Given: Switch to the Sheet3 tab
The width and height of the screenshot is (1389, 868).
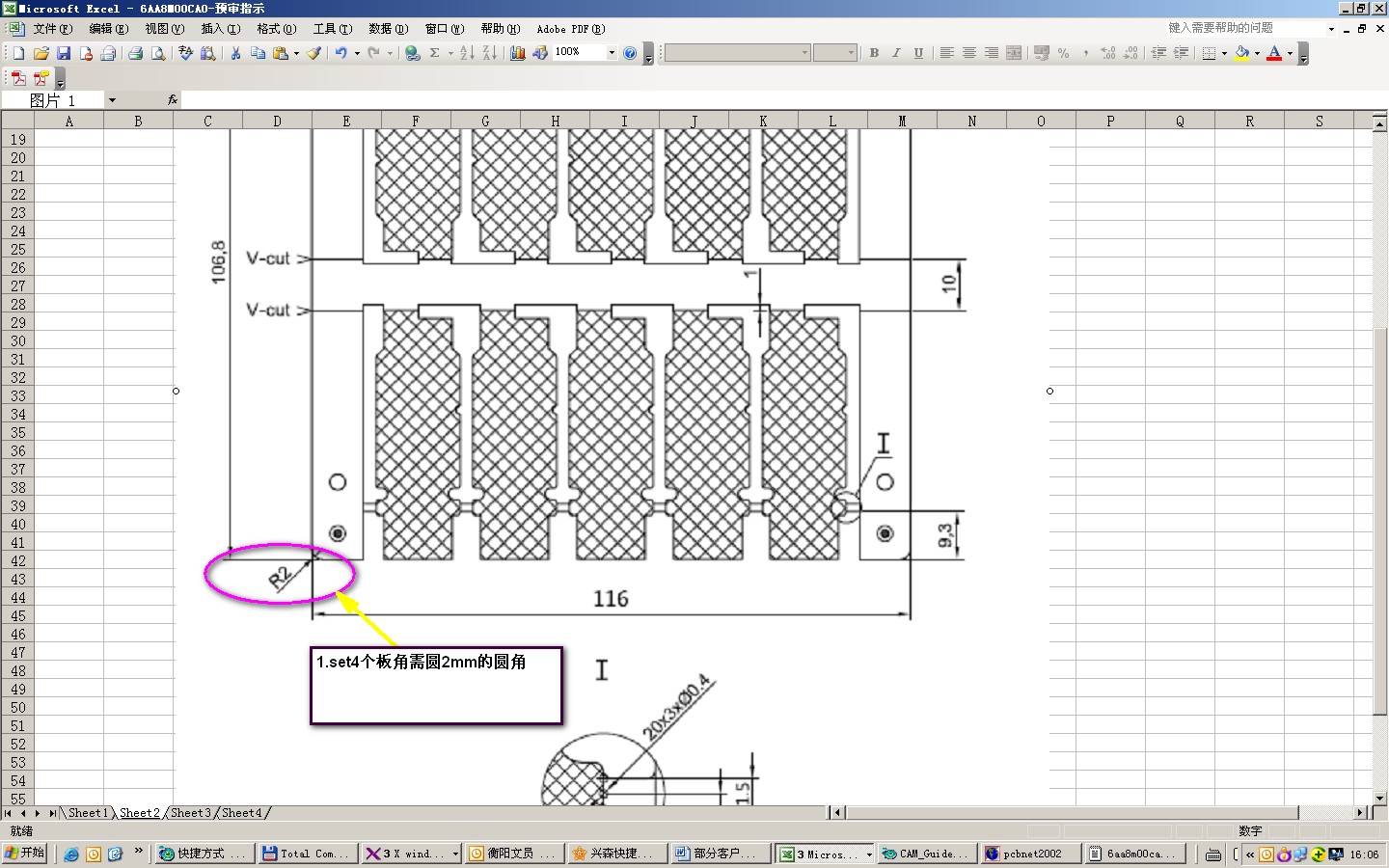Looking at the screenshot, I should (x=190, y=813).
